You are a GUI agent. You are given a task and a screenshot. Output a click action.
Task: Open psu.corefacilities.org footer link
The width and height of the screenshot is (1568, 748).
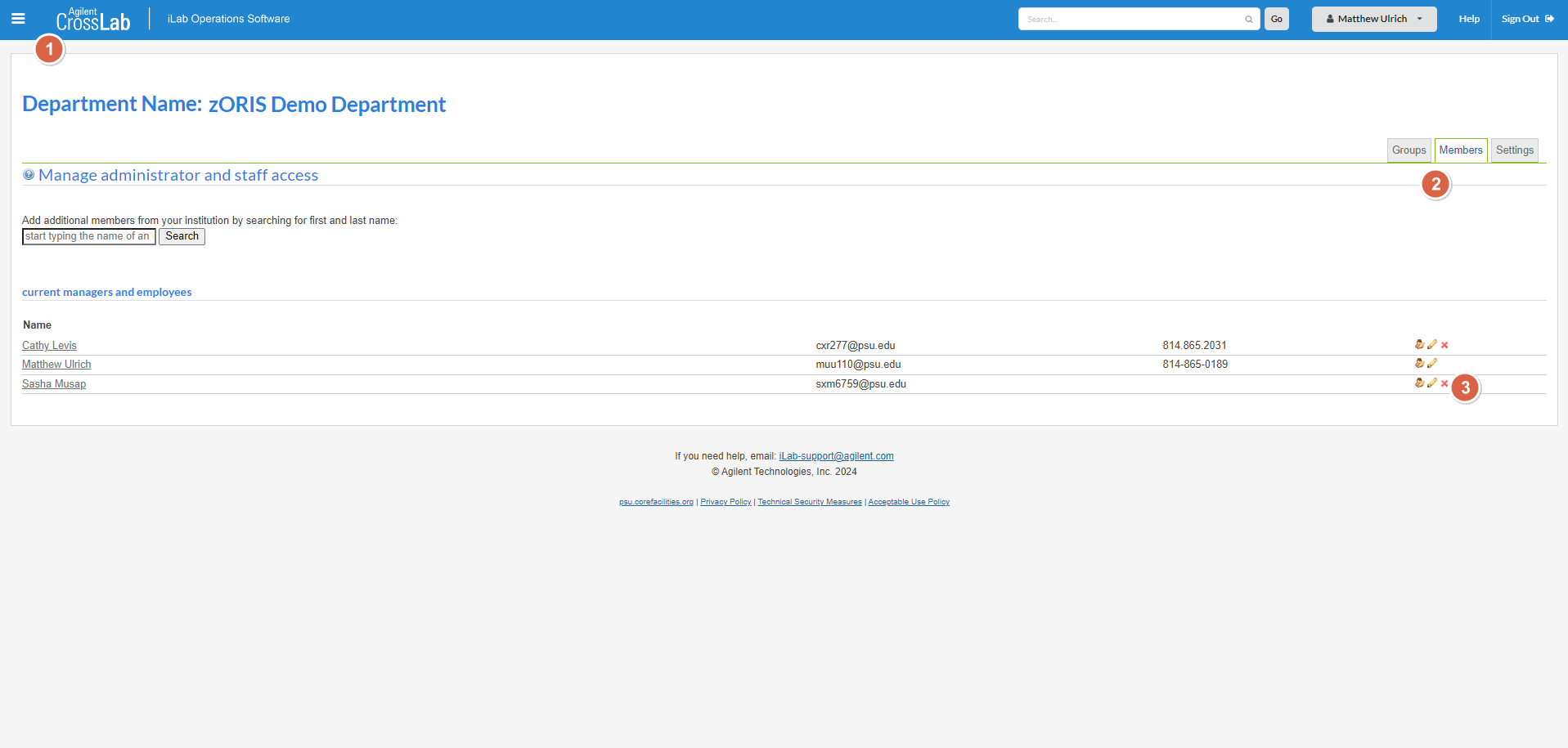click(x=656, y=502)
